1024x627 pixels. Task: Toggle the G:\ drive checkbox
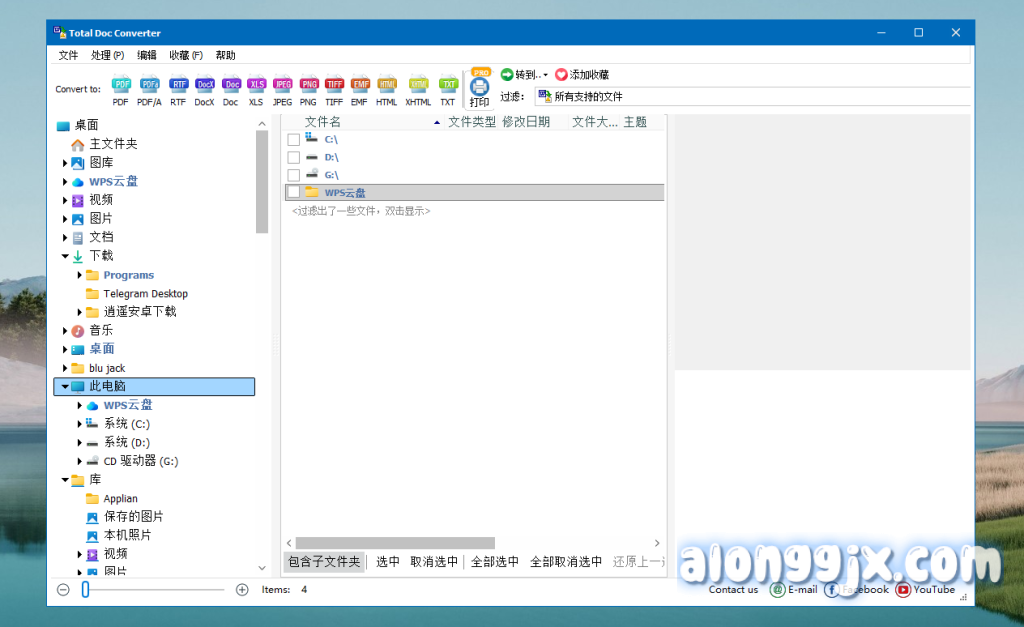[294, 175]
